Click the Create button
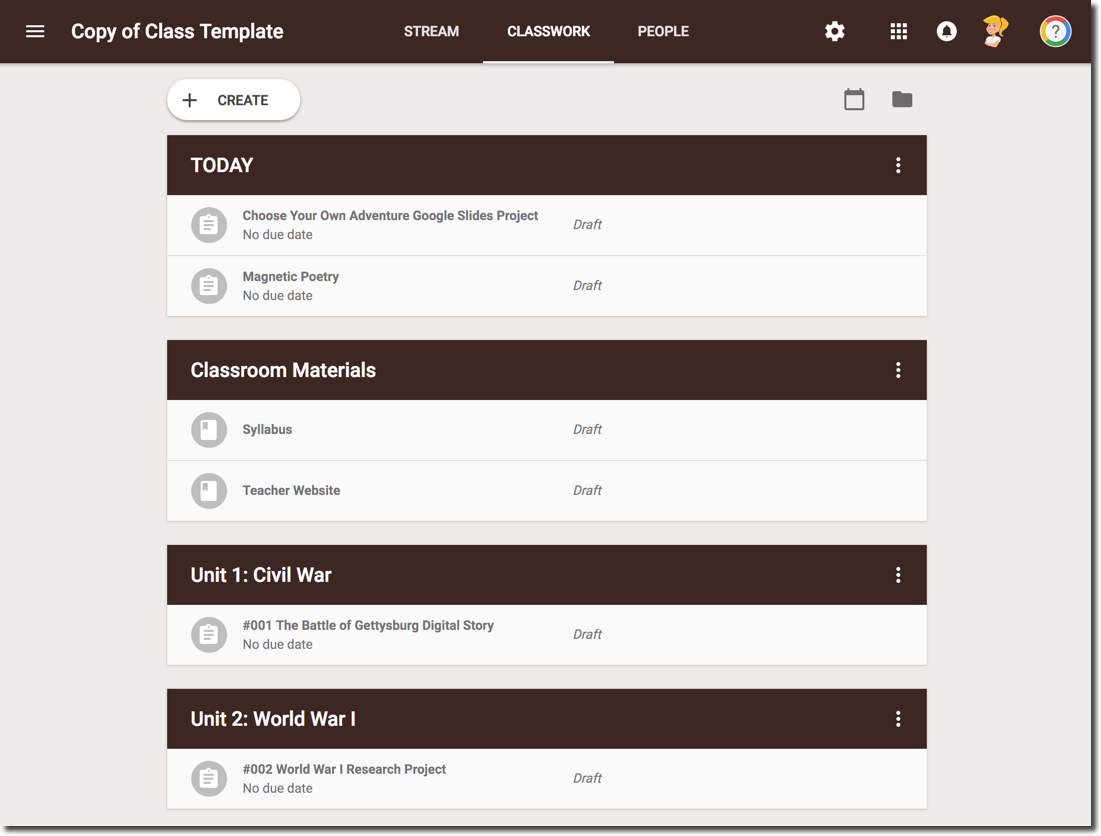This screenshot has height=836, width=1101. [233, 100]
